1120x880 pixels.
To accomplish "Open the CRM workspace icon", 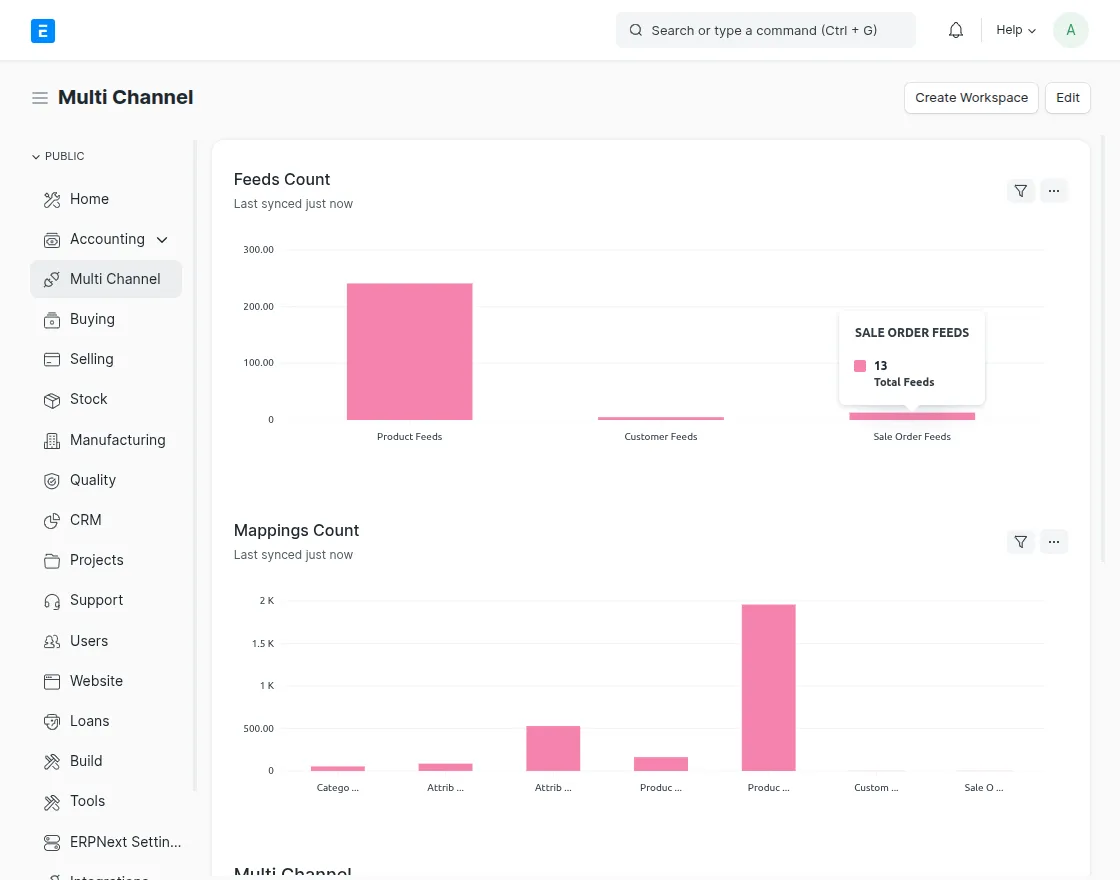I will click(52, 521).
